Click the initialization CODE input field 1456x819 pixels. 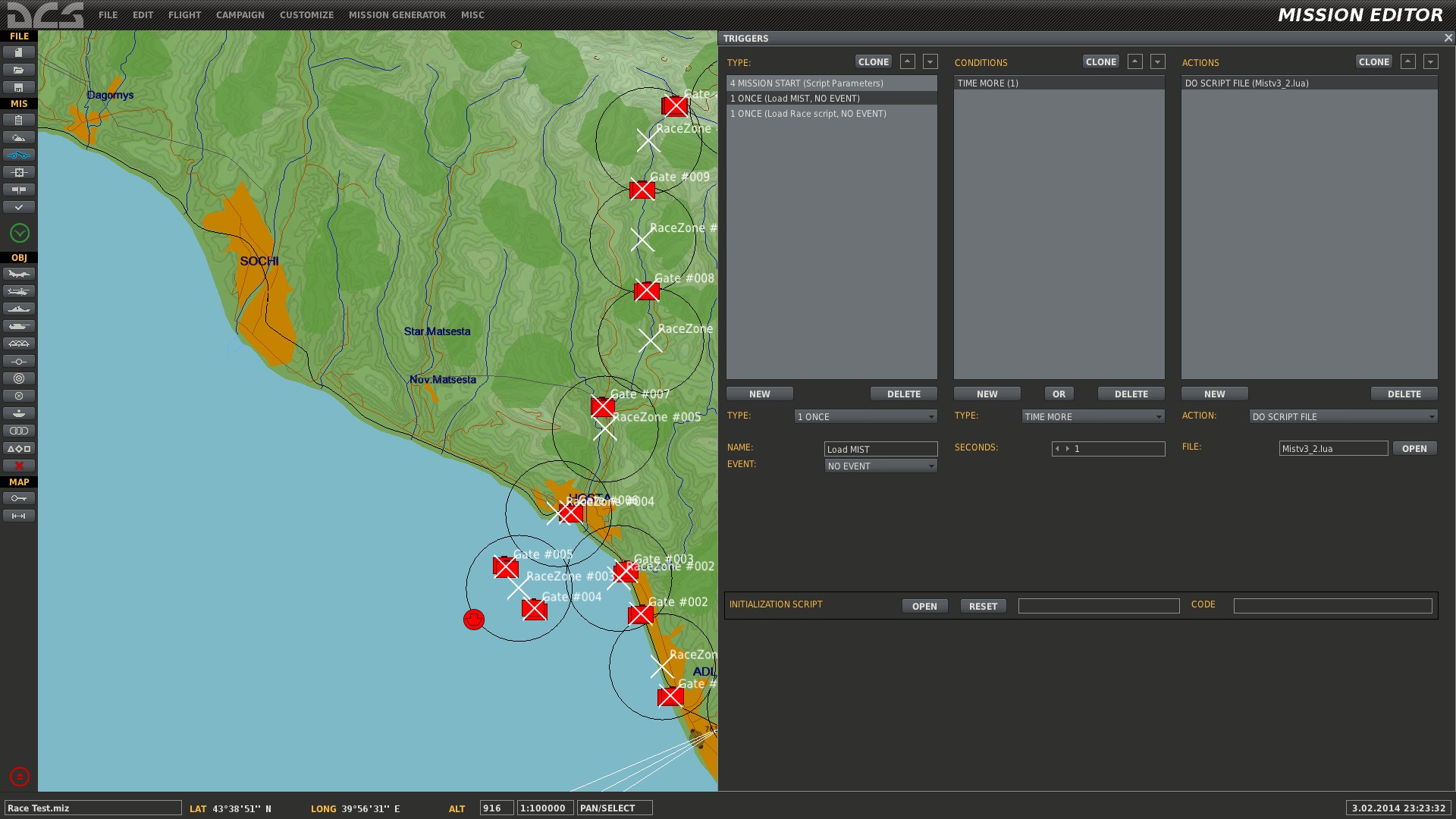[1333, 606]
